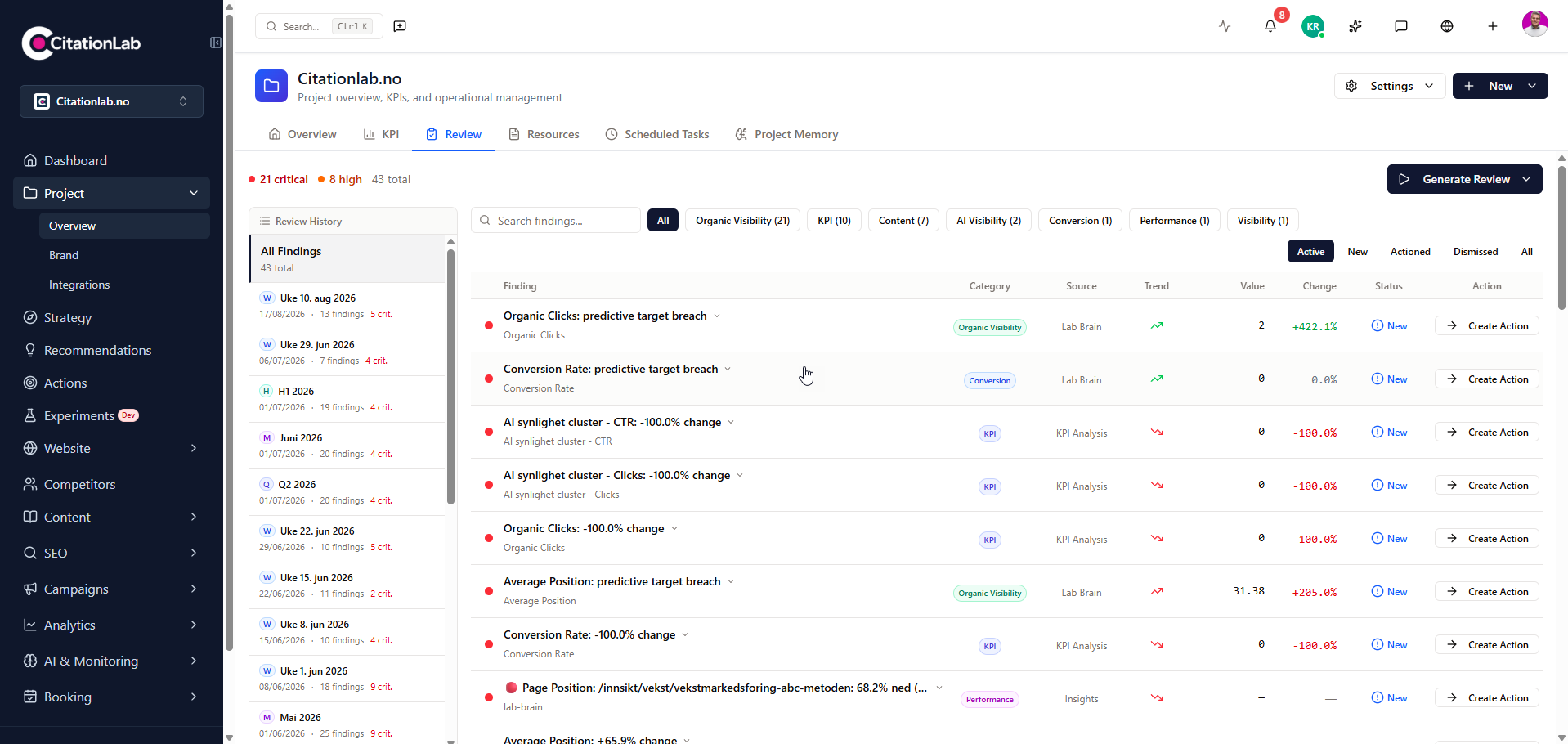Filter by KPI (10) category
1568x744 pixels.
834,220
